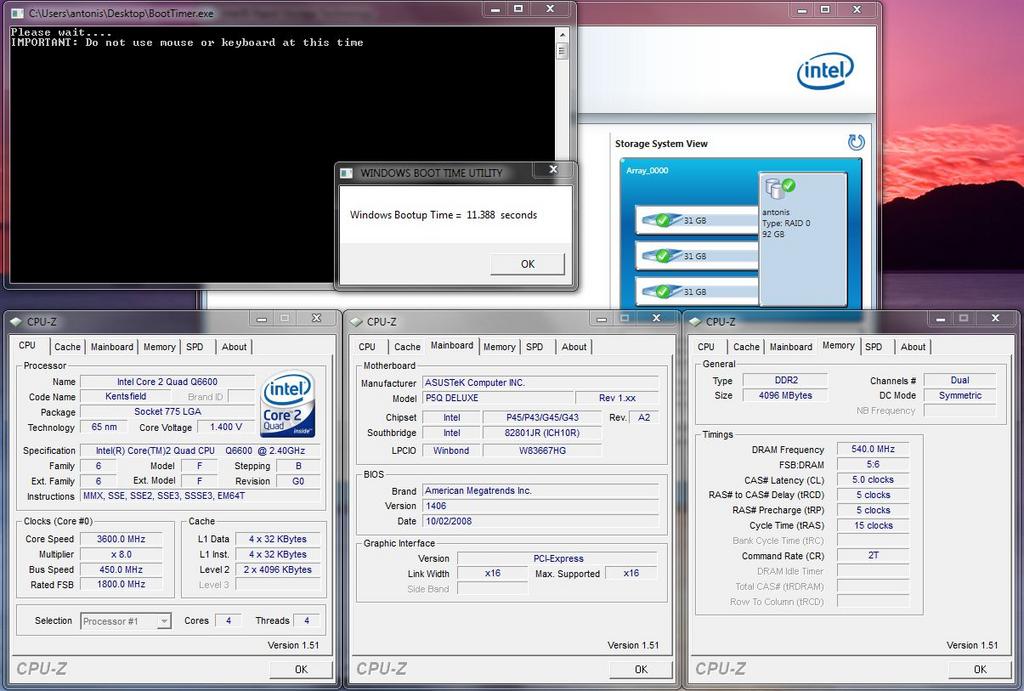Select the antonis RAID 0 volume icon
Screen dimensions: 1024x691
[779, 187]
